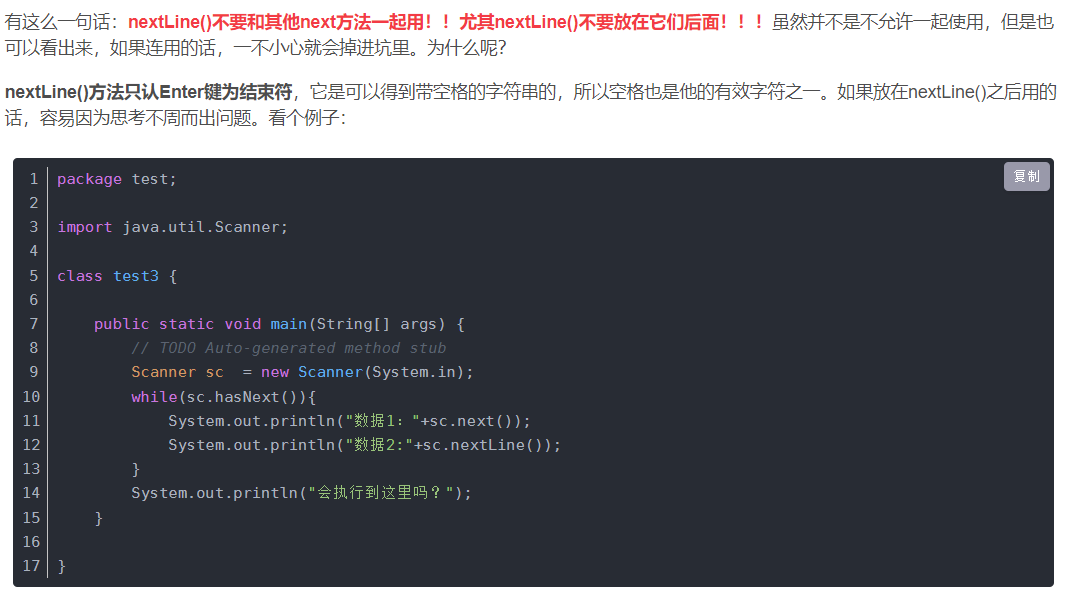Click the 复制 copy button
Viewport: 1077px width, 591px height.
pos(1026,177)
